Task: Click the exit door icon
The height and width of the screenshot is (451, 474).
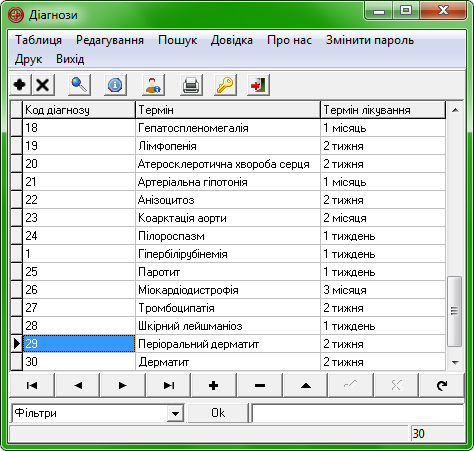Action: pos(258,85)
